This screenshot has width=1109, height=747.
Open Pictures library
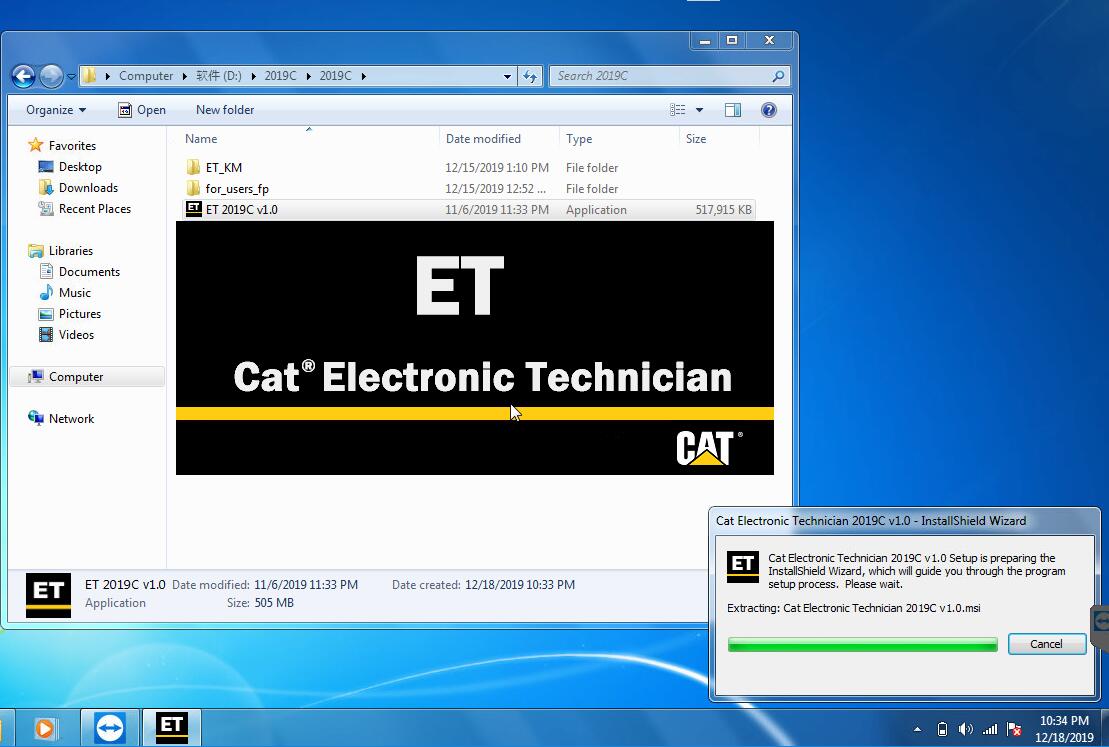(80, 314)
